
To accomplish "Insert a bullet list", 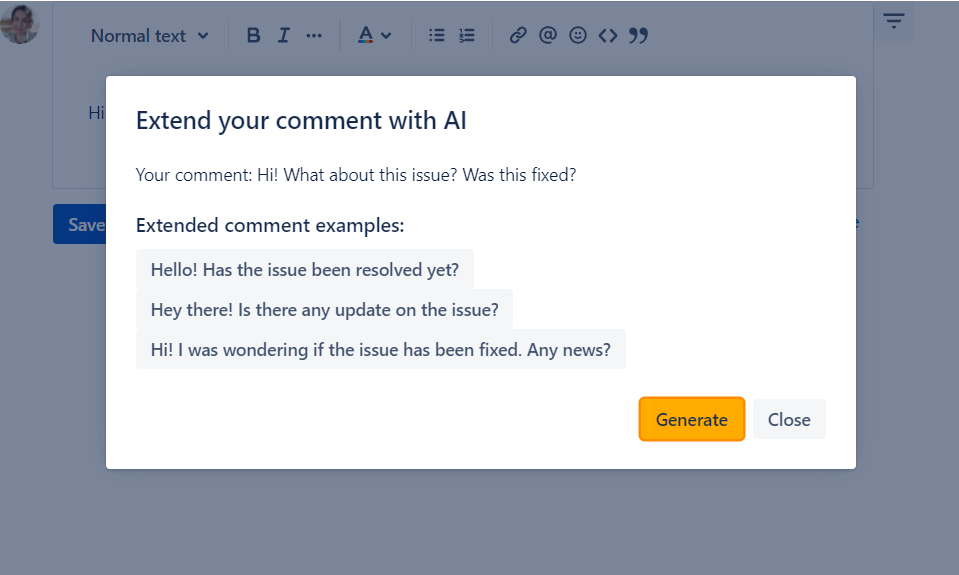I will 436,35.
